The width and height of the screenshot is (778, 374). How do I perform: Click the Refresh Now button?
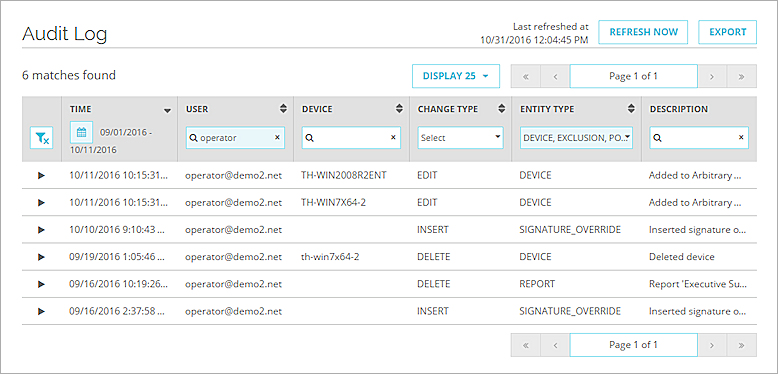pos(643,32)
